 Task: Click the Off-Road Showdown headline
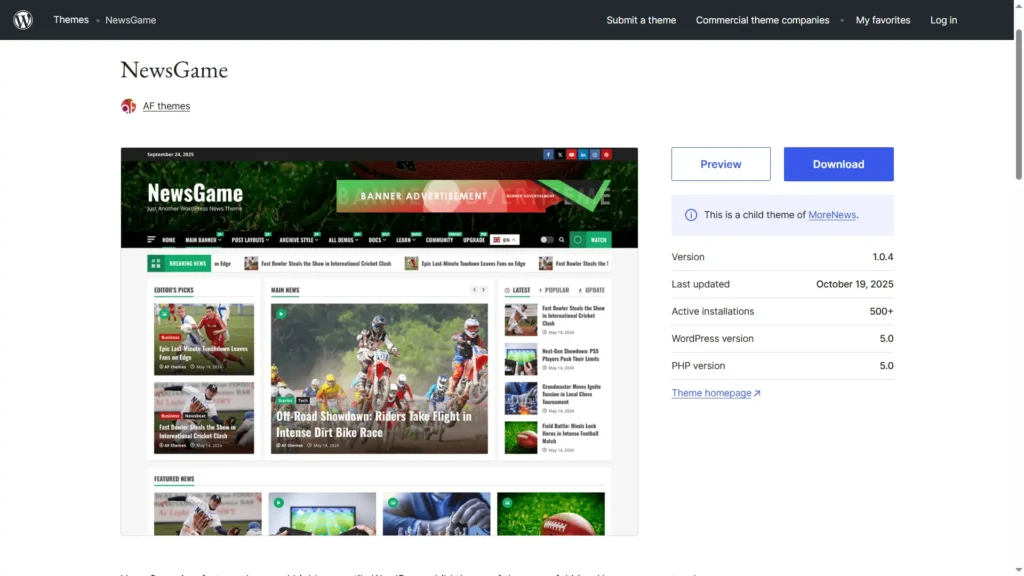(374, 424)
